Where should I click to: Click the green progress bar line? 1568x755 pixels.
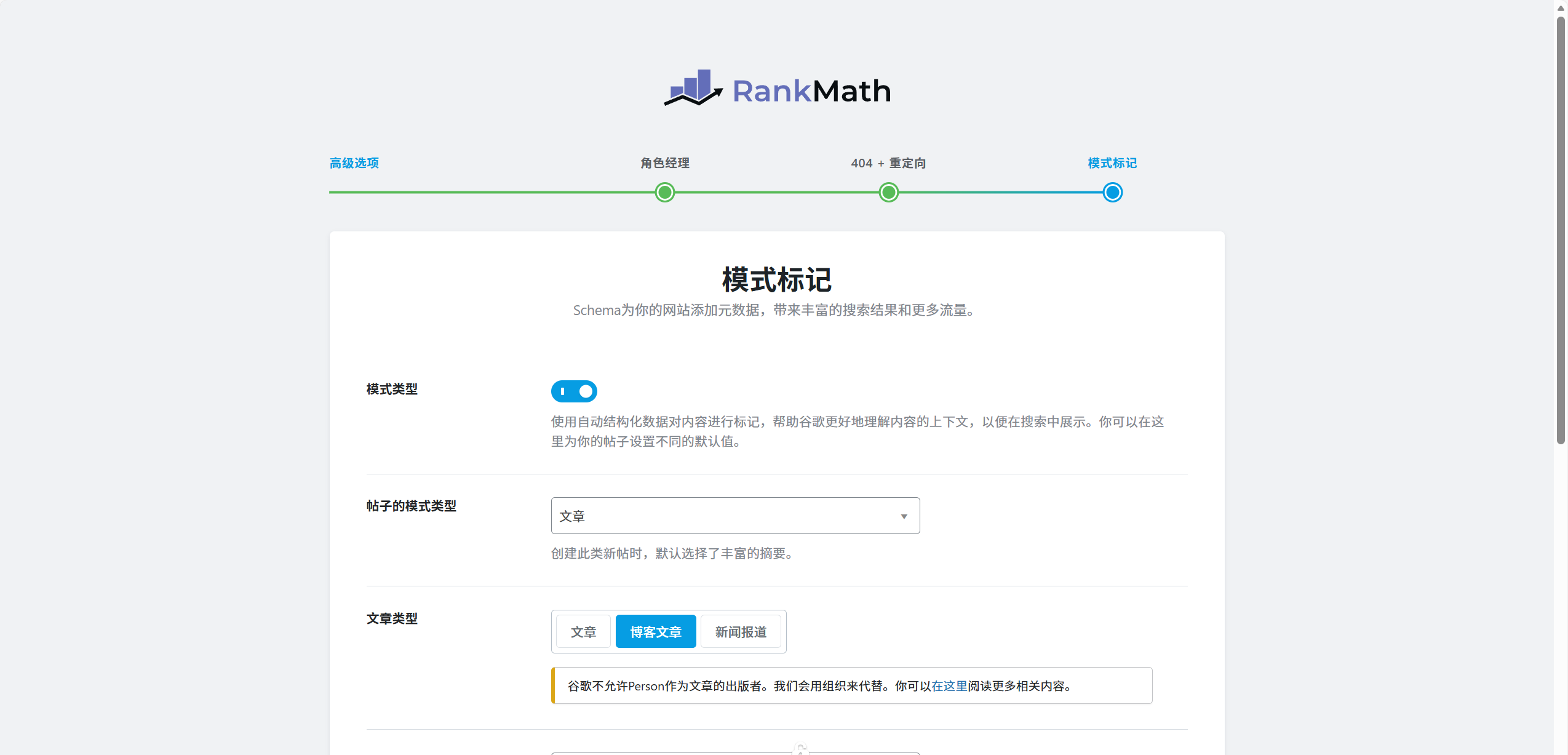(492, 192)
